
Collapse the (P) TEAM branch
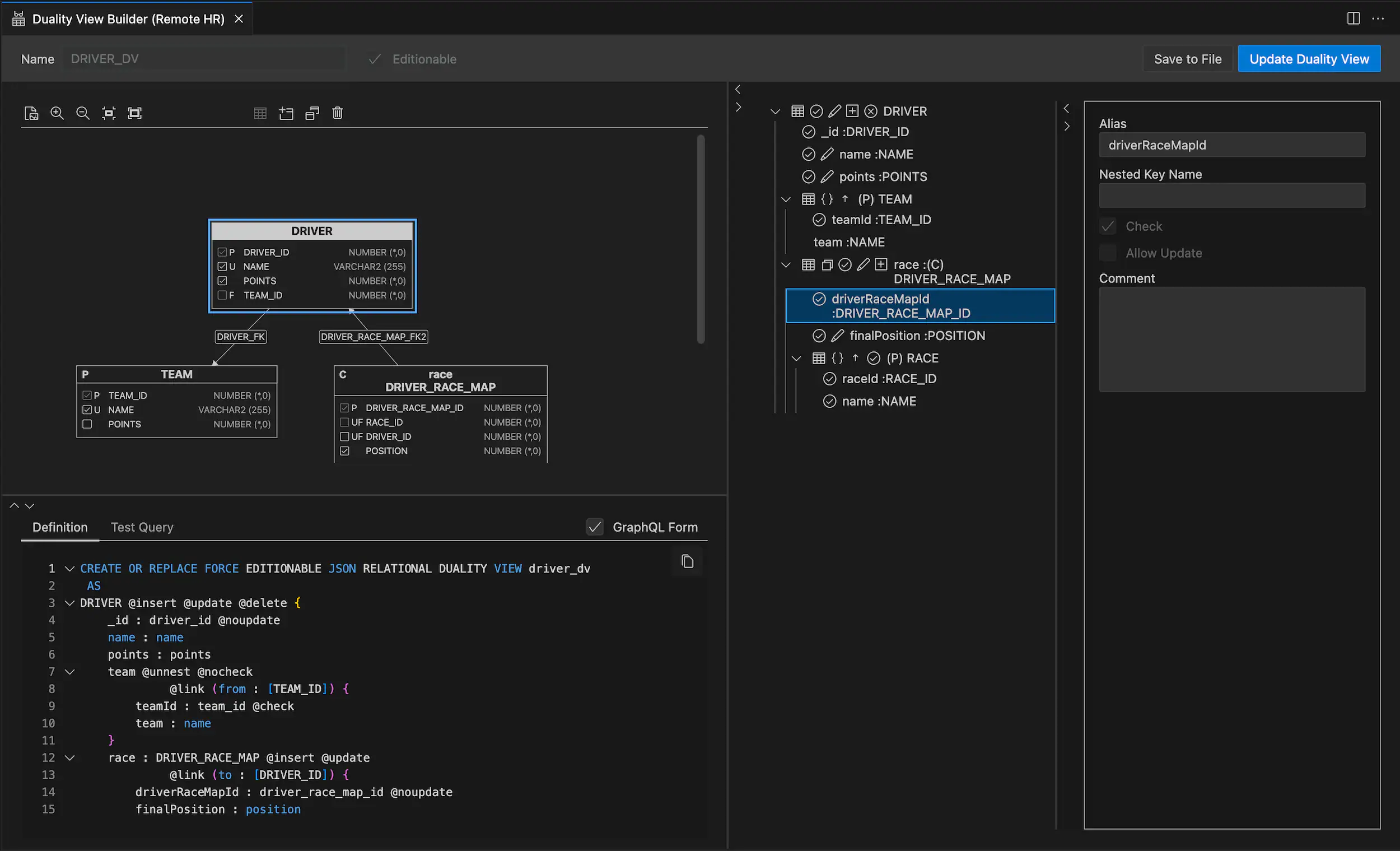[786, 199]
